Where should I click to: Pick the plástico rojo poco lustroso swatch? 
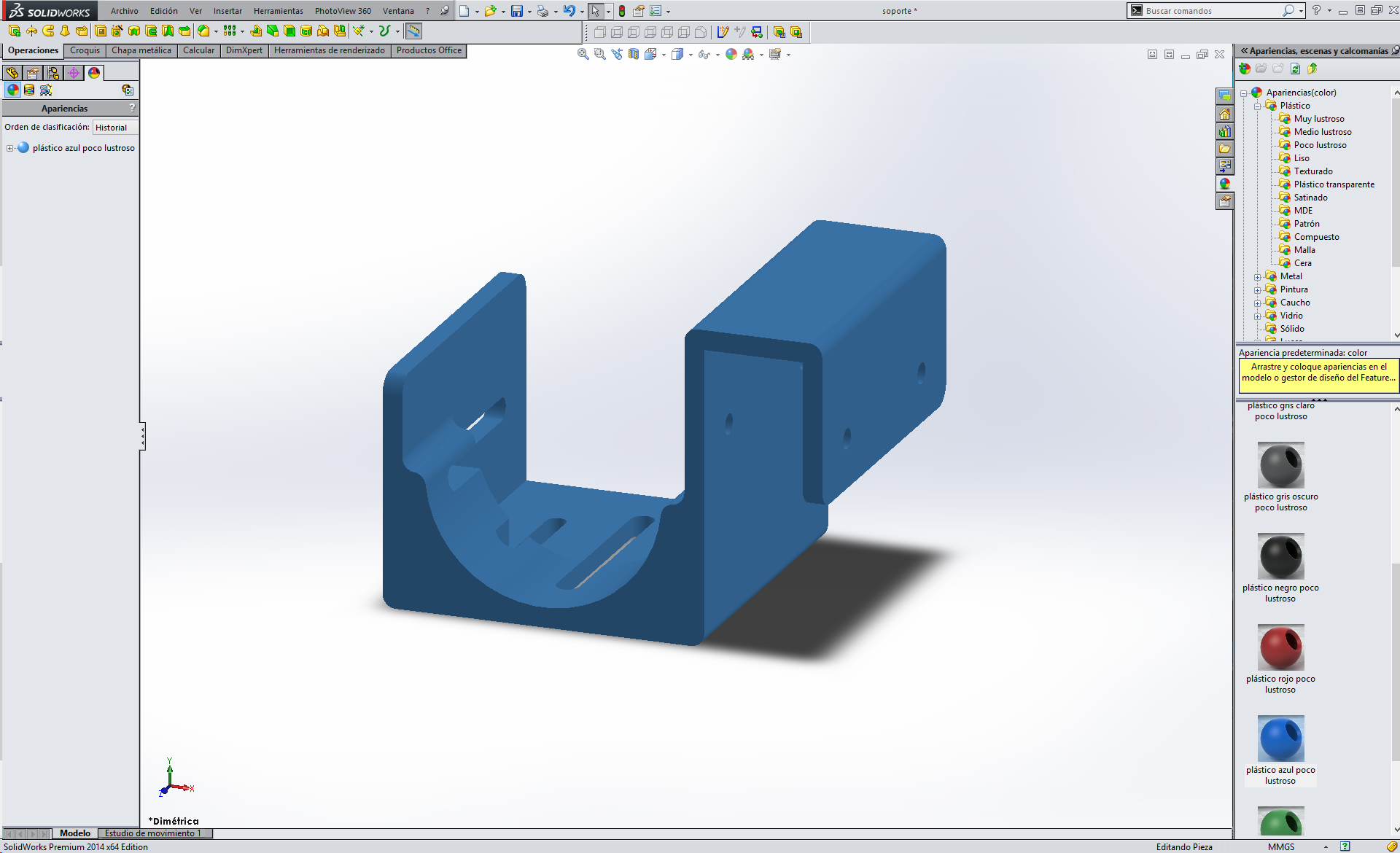(x=1281, y=647)
